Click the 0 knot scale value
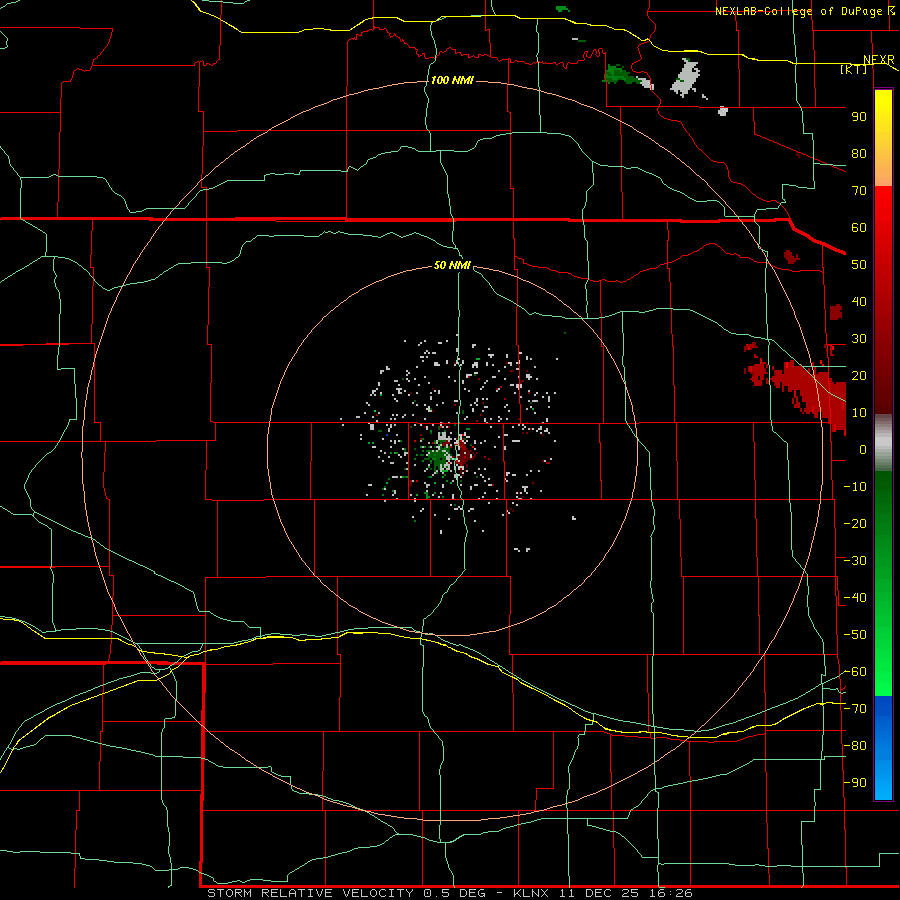The image size is (900, 900). 863,449
